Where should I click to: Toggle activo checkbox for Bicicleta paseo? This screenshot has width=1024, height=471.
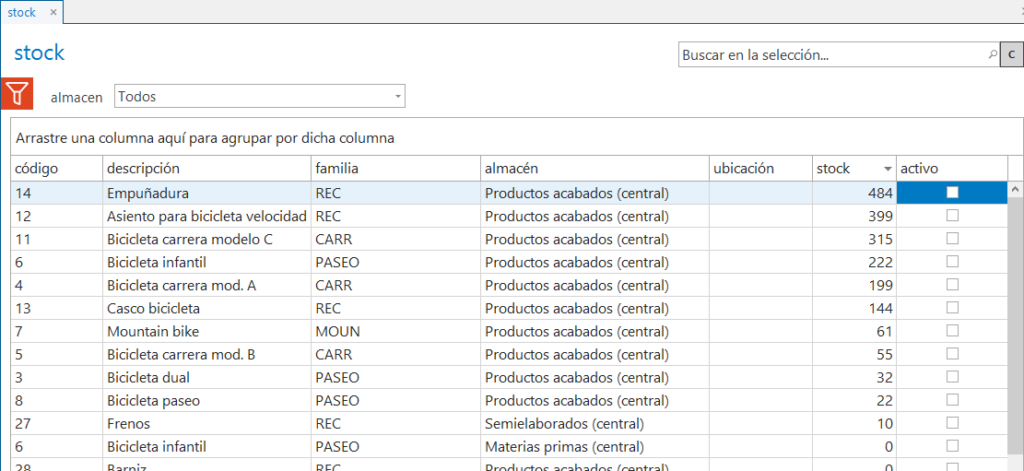953,399
